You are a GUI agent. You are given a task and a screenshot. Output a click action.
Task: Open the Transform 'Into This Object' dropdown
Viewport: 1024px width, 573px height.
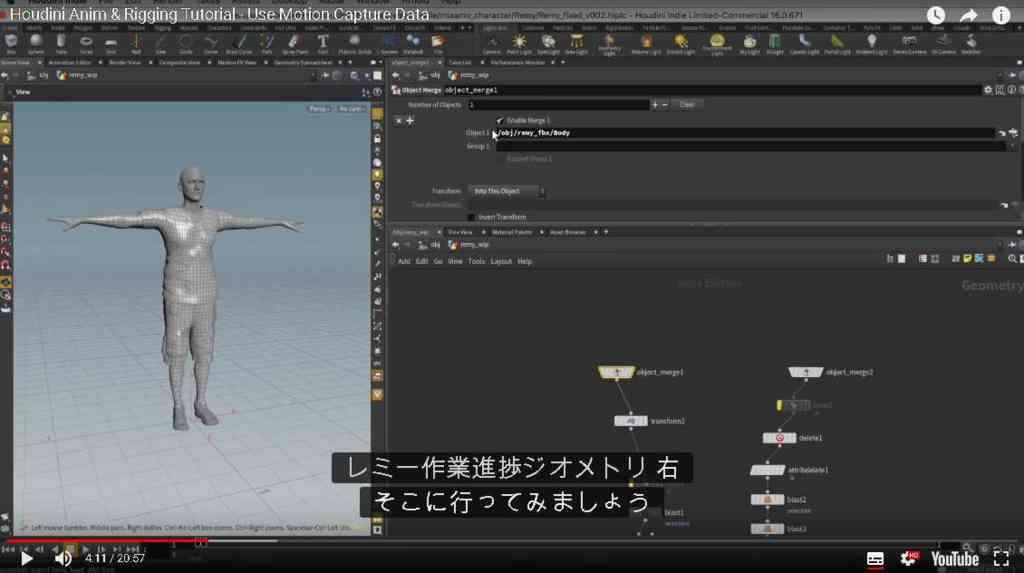pos(506,191)
